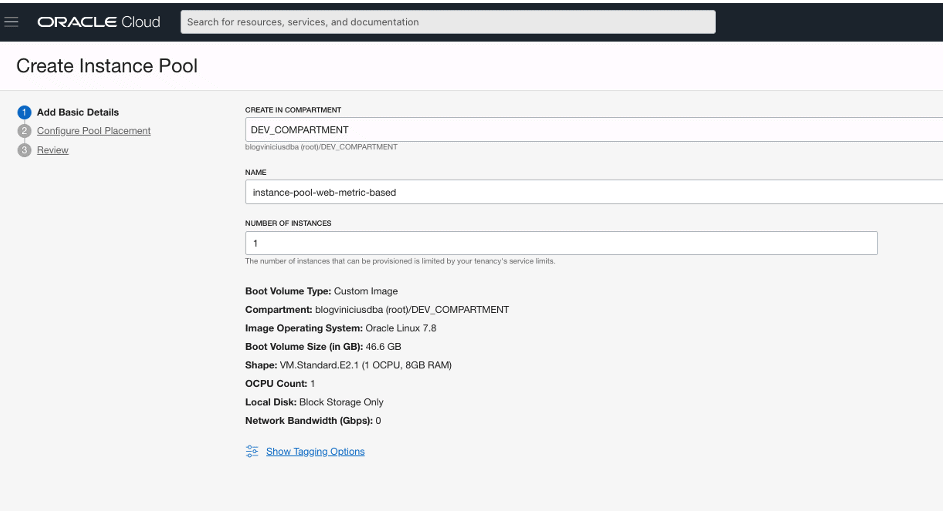This screenshot has width=946, height=515.
Task: Go to the Review step
Action: [x=53, y=150]
